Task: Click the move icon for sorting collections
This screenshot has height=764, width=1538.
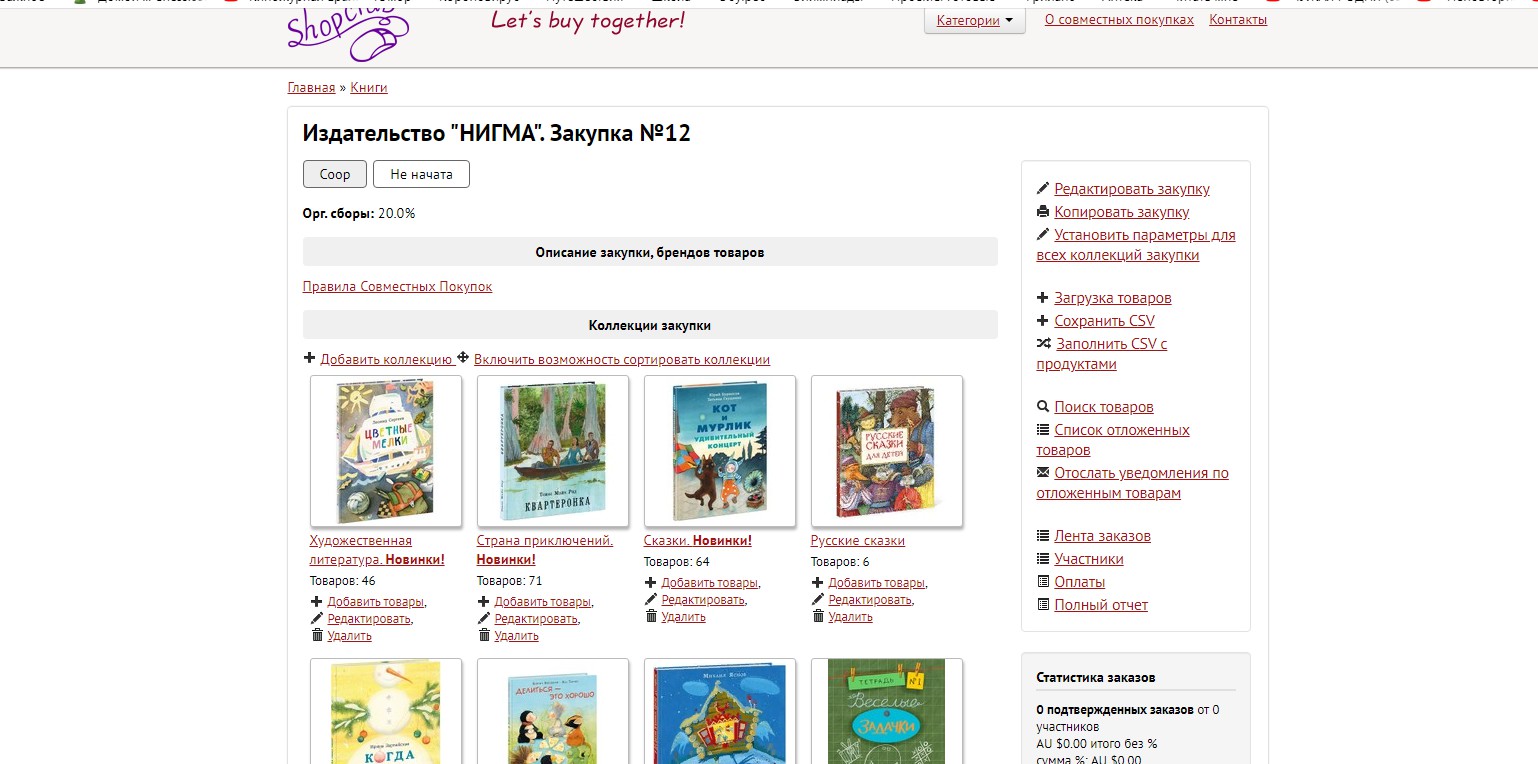Action: (x=463, y=358)
